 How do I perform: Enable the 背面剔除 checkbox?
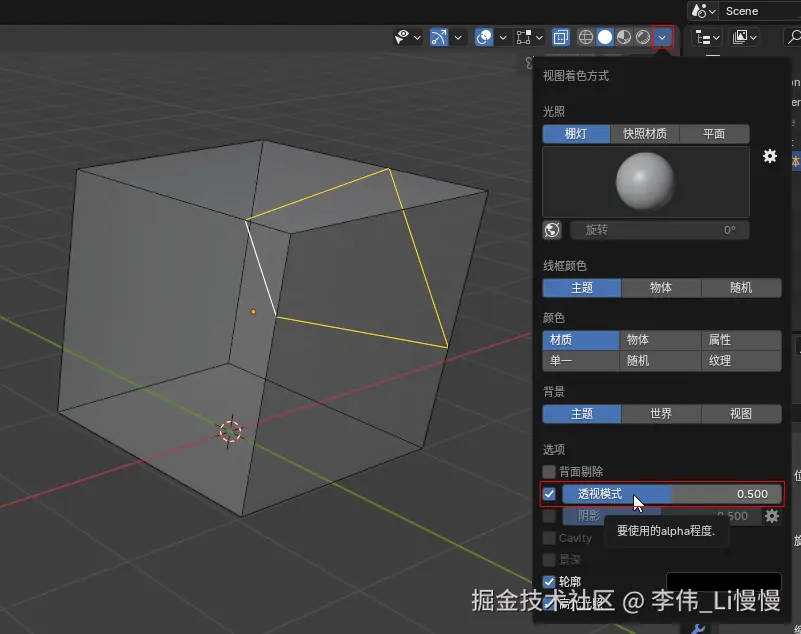549,471
